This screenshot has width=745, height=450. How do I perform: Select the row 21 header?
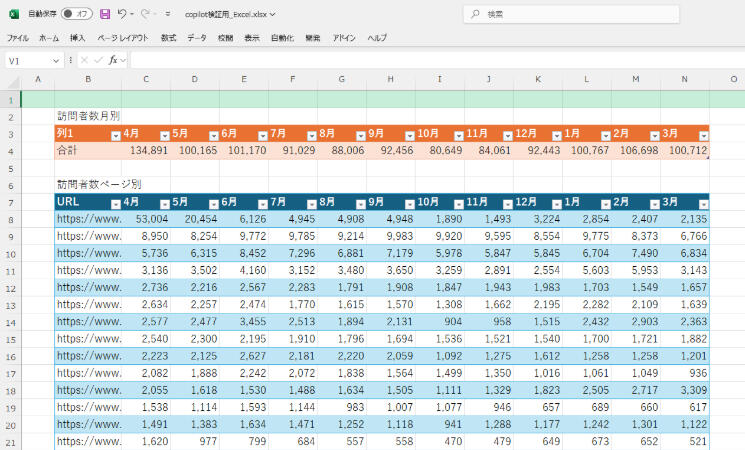pos(10,442)
